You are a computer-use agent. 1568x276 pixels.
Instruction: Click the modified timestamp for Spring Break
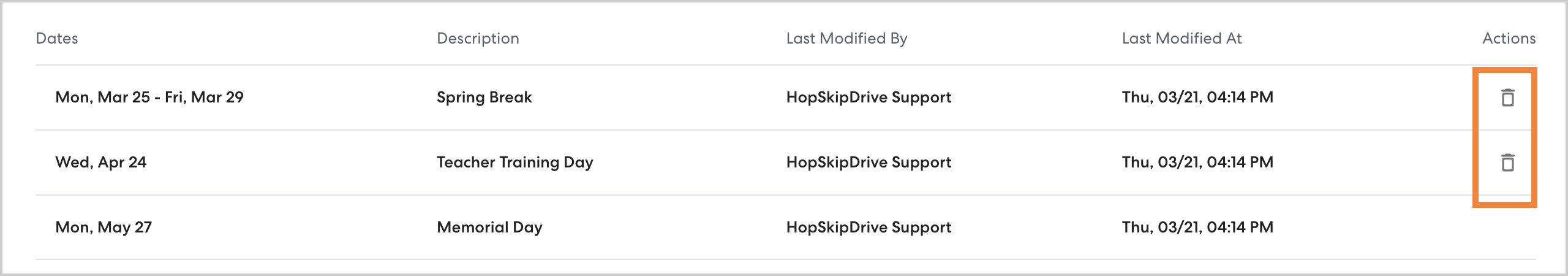click(1197, 97)
